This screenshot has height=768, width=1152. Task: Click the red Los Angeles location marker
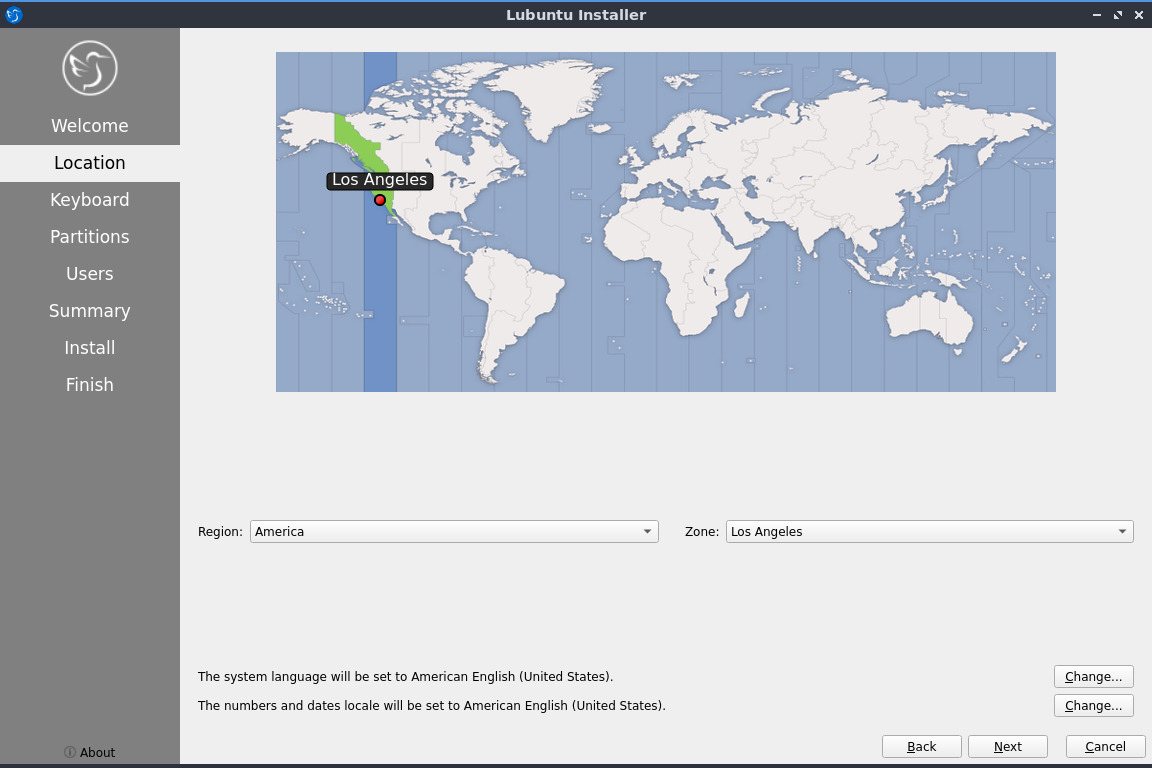(x=380, y=200)
